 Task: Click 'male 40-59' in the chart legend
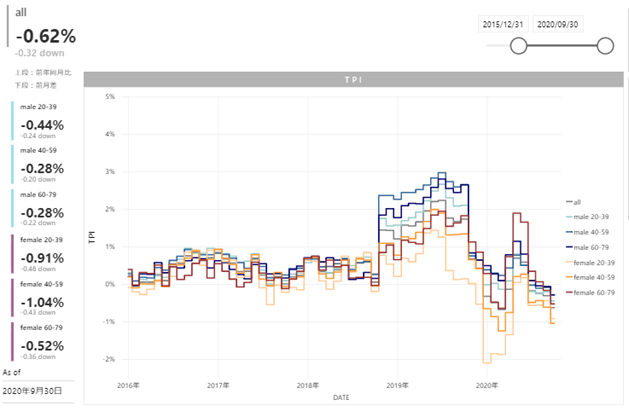pyautogui.click(x=588, y=231)
